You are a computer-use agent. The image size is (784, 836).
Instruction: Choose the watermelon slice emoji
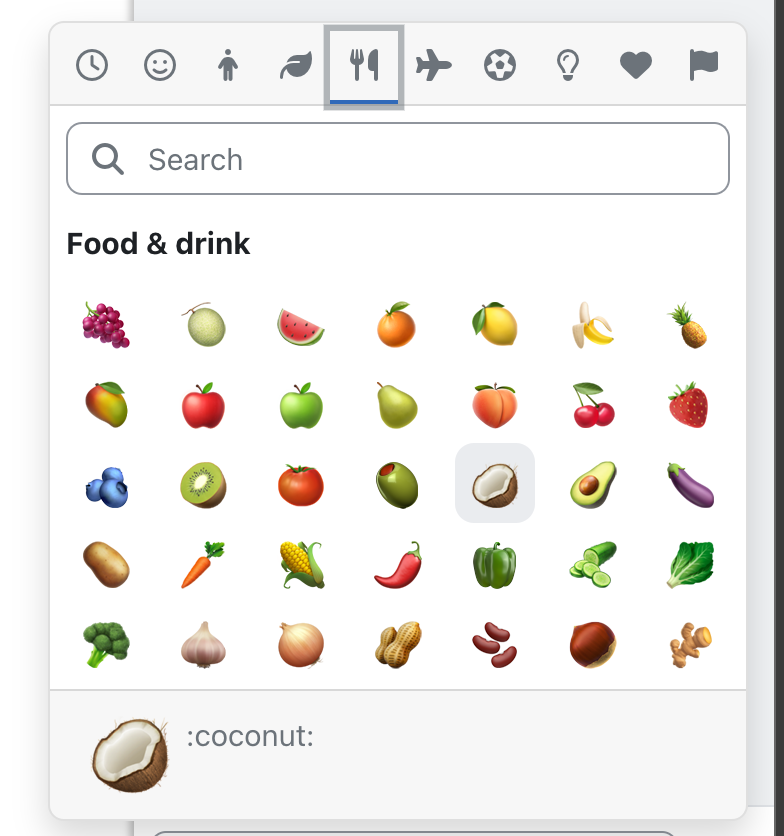pyautogui.click(x=300, y=326)
